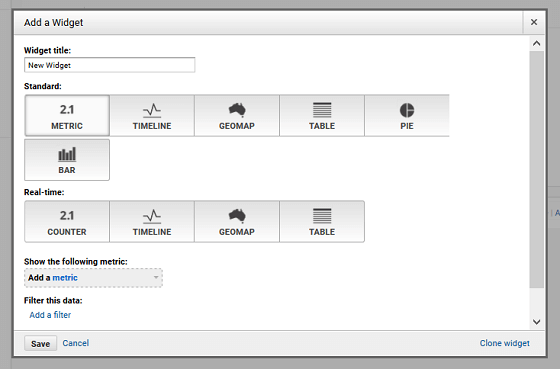Click the dialog vertical scrollbar thumb

pyautogui.click(x=536, y=169)
